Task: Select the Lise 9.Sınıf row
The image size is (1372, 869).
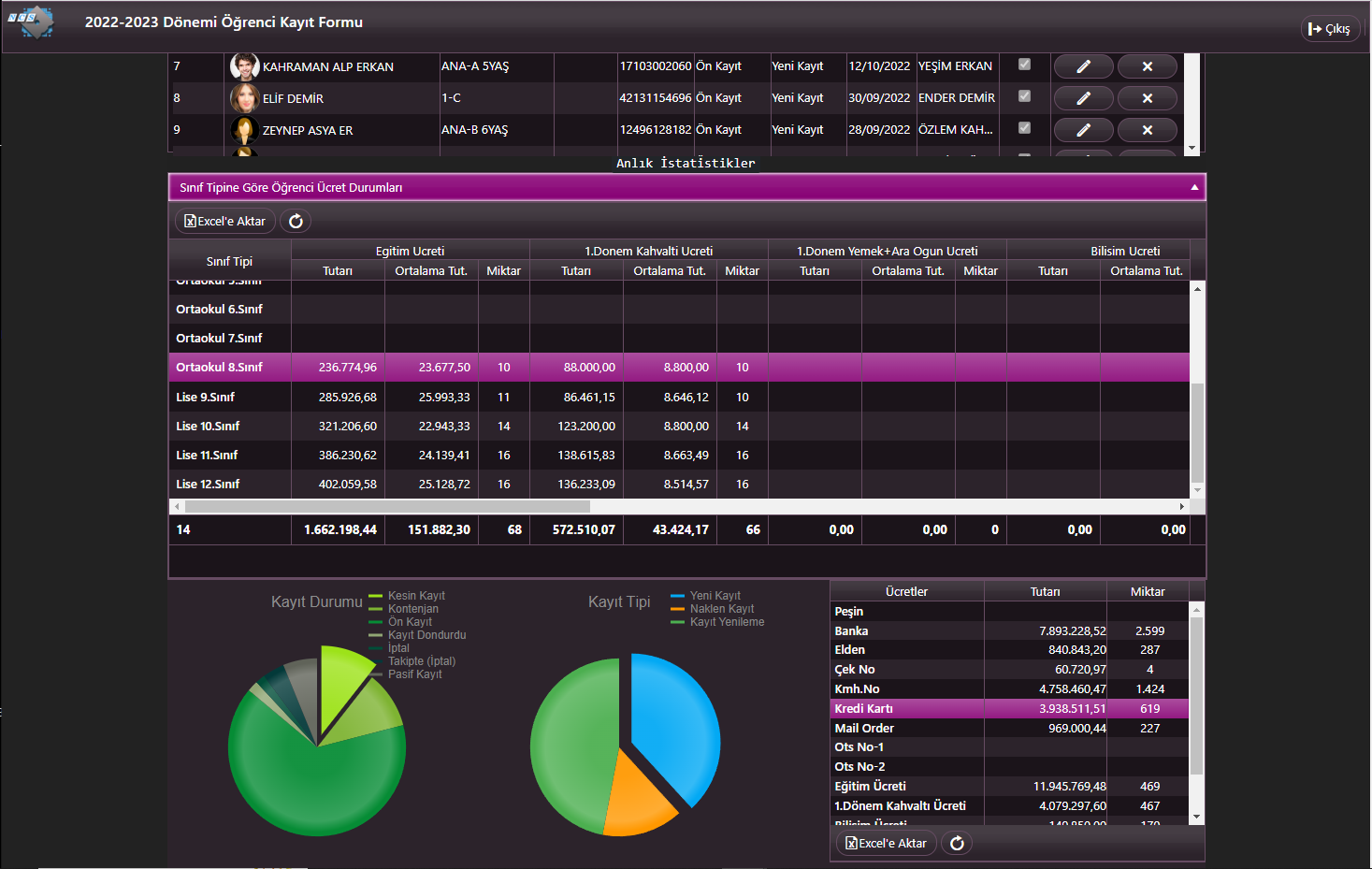Action: (679, 397)
